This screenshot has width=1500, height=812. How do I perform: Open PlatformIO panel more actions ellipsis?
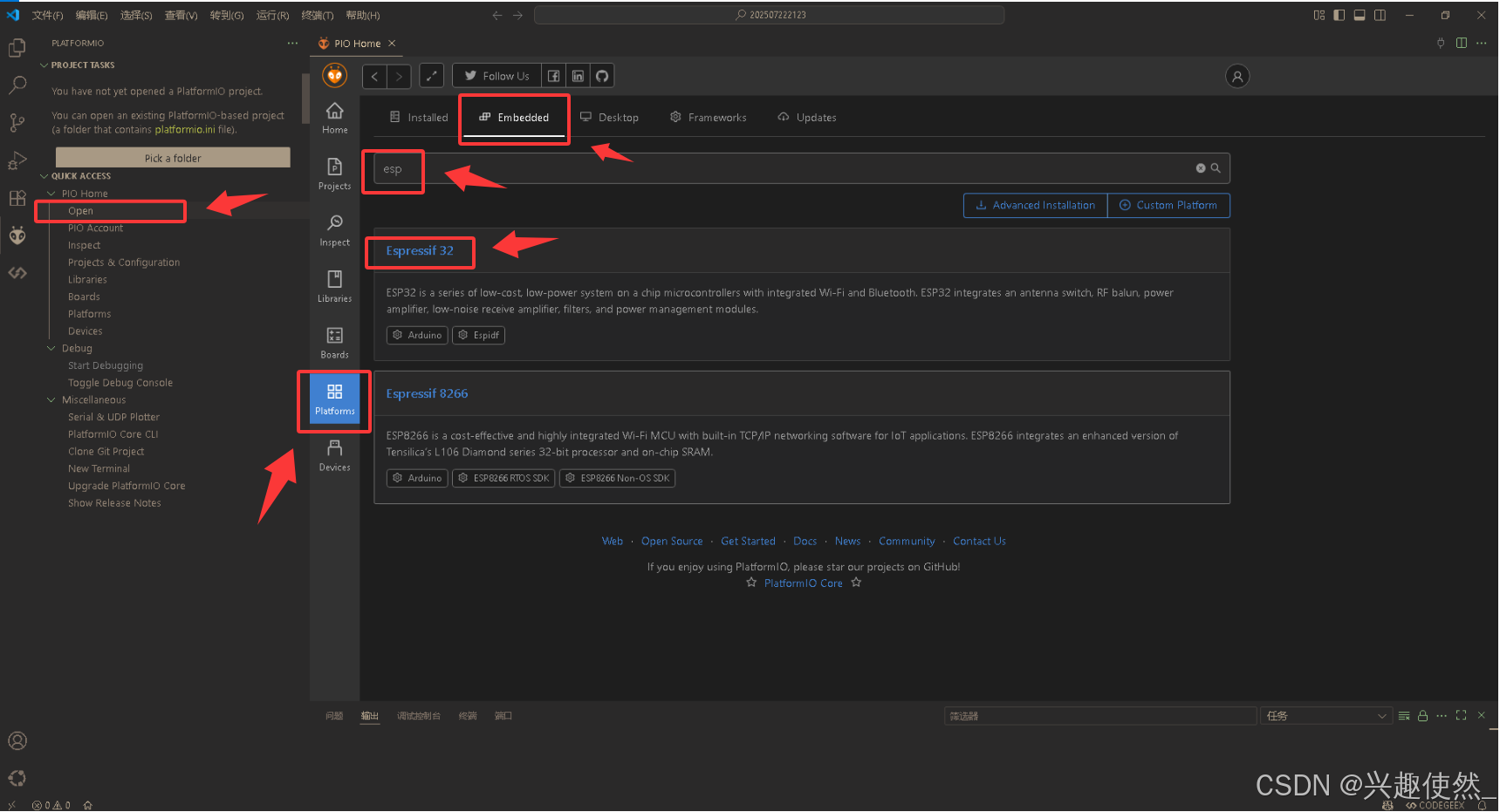(x=292, y=43)
